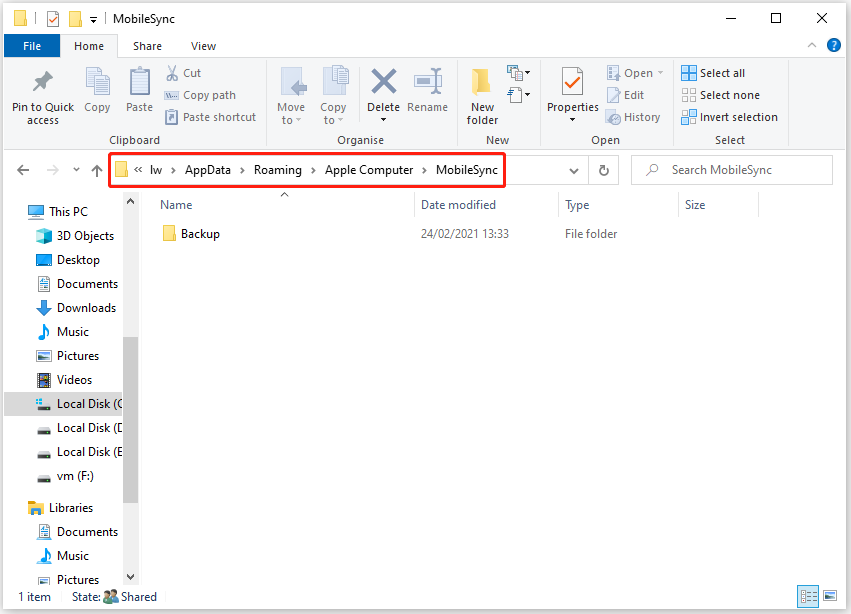Click Select all
The image size is (851, 614).
pyautogui.click(x=713, y=73)
